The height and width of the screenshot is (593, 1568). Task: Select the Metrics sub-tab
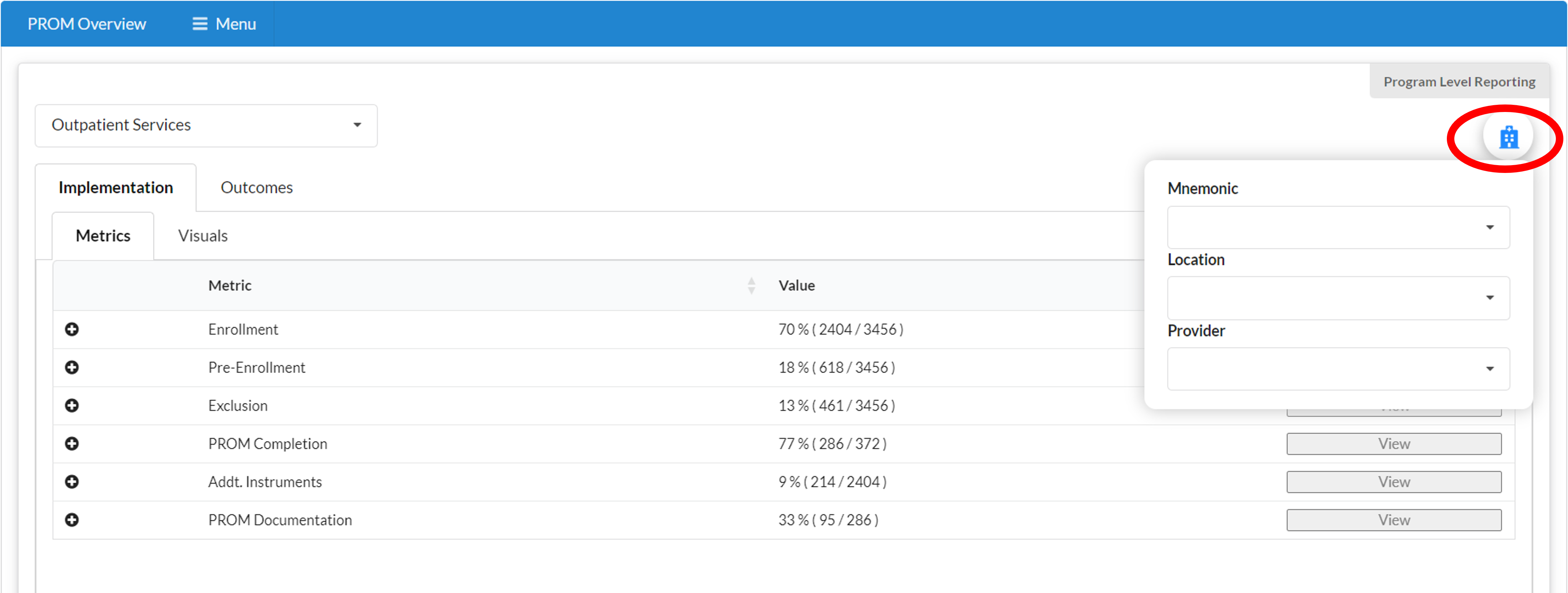(103, 236)
